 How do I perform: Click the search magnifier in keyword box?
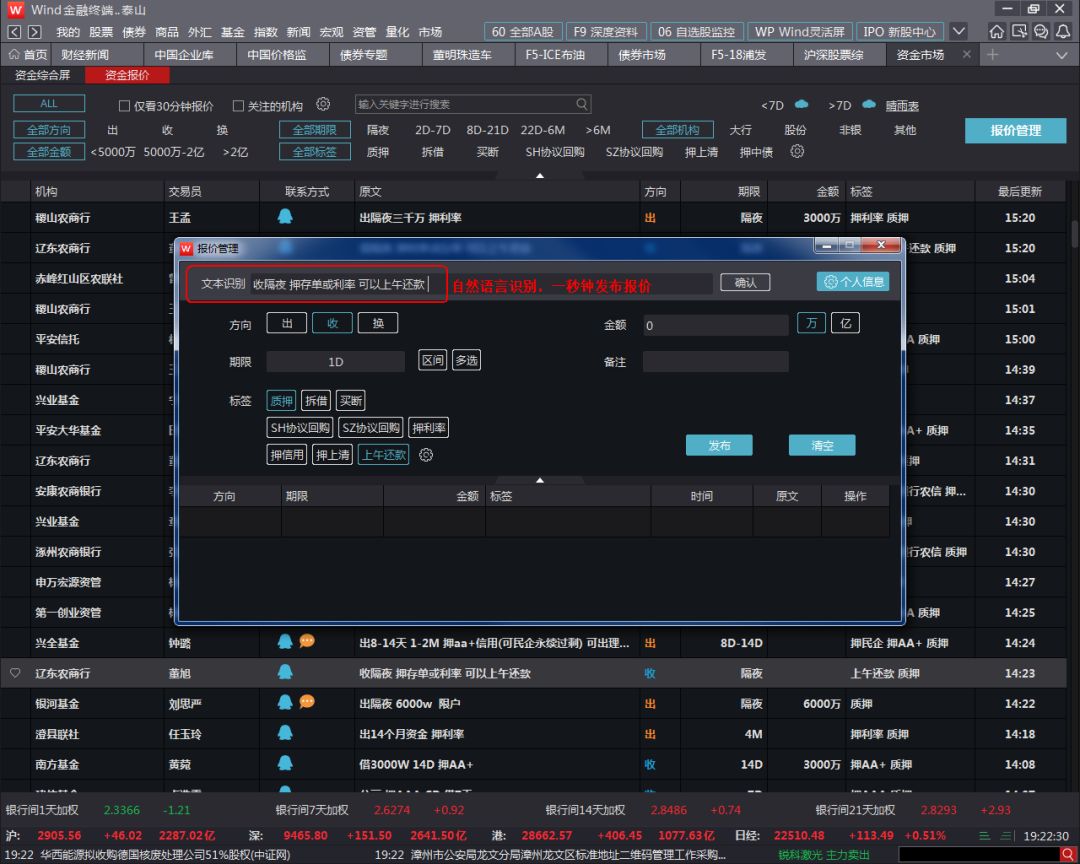tap(582, 104)
